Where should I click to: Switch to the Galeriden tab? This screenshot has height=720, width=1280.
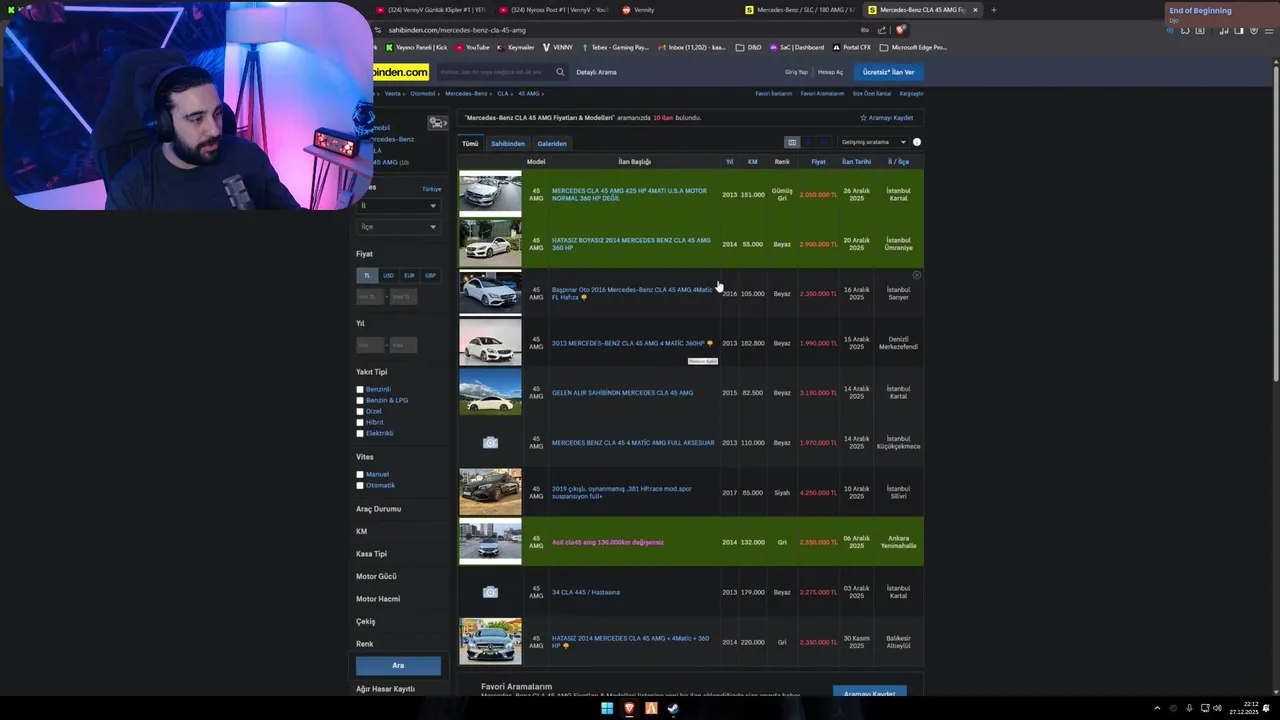(552, 143)
